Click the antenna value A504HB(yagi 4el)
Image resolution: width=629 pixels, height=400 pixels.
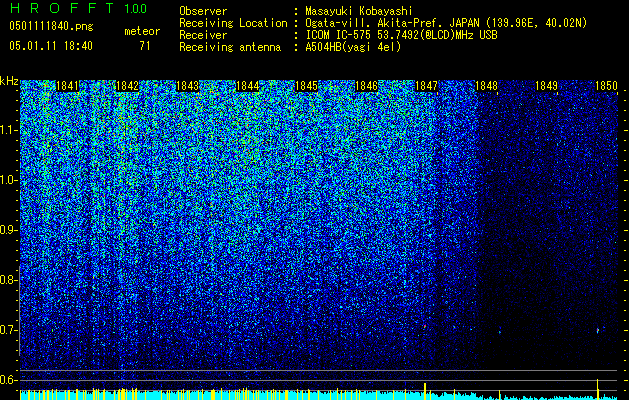coord(353,47)
